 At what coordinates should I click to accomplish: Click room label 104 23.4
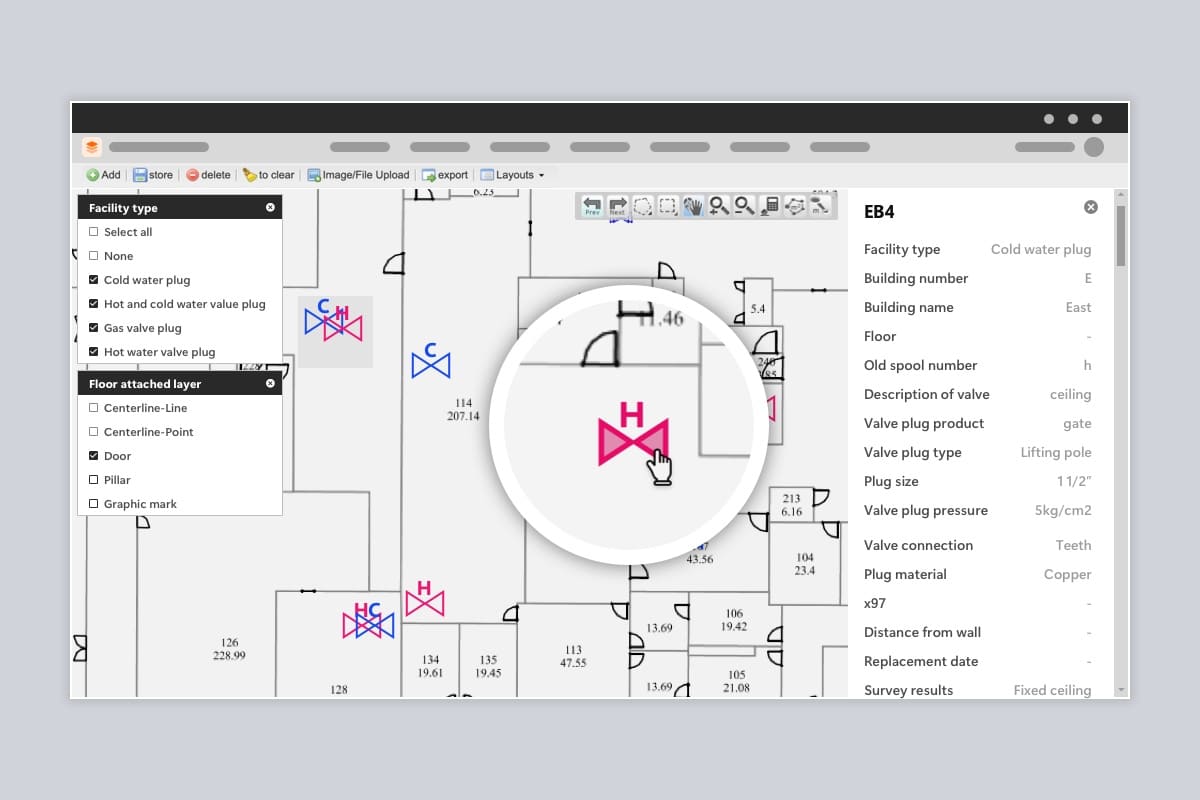[x=805, y=564]
